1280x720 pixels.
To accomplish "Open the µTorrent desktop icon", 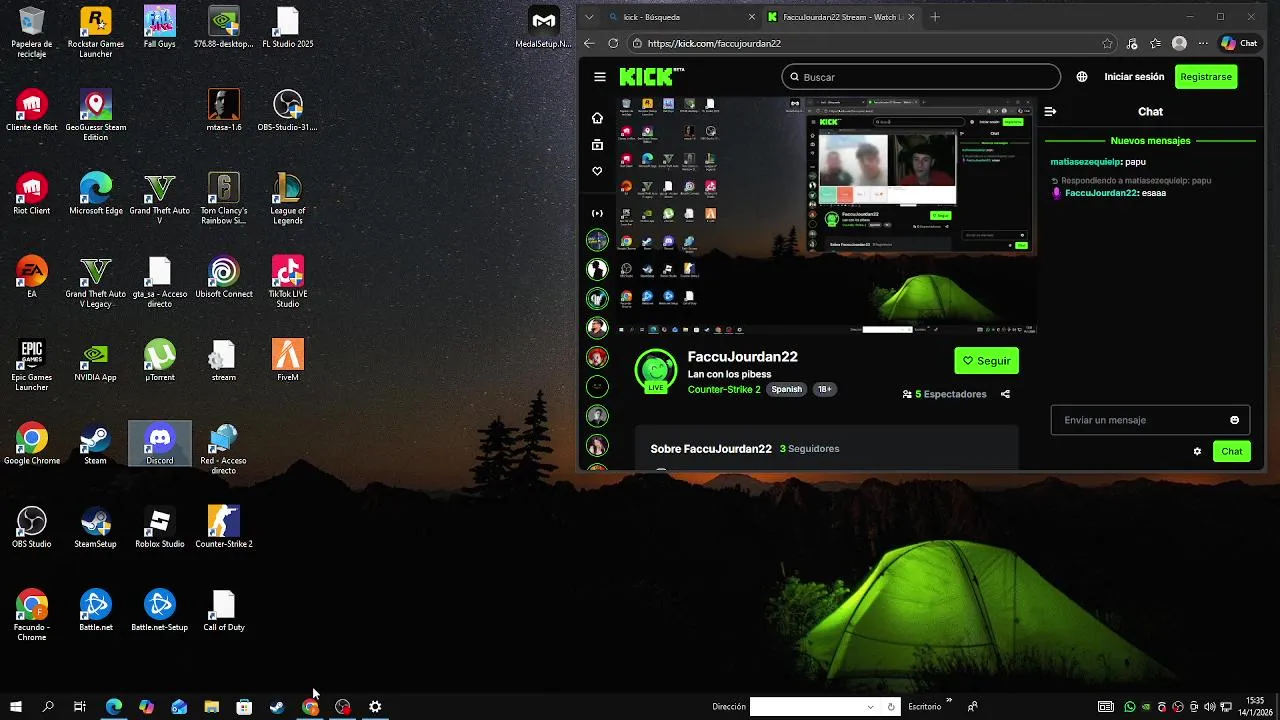I will click(x=160, y=360).
